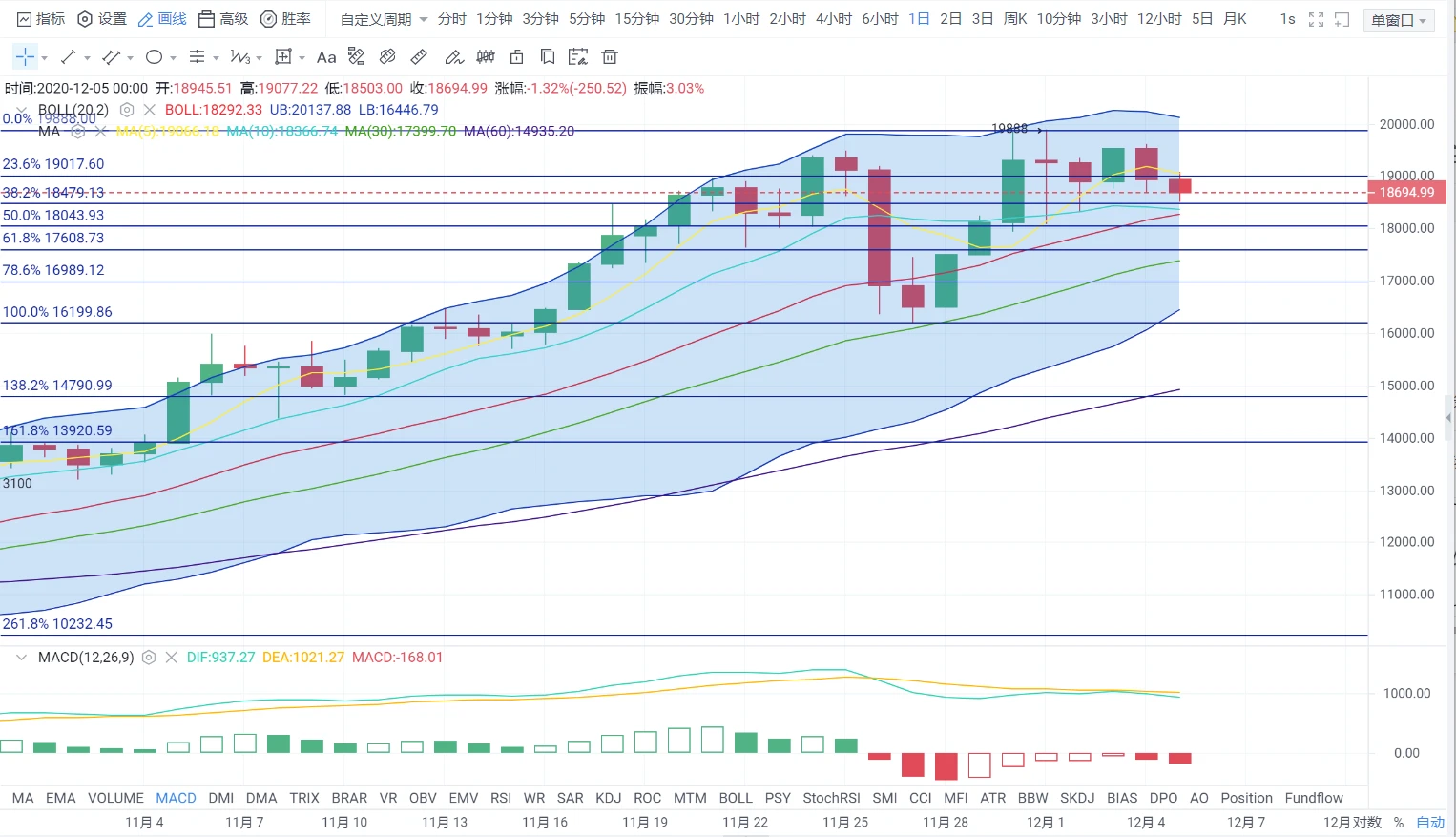Select the MA indicator tab
This screenshot has width=1456, height=837.
[x=23, y=798]
